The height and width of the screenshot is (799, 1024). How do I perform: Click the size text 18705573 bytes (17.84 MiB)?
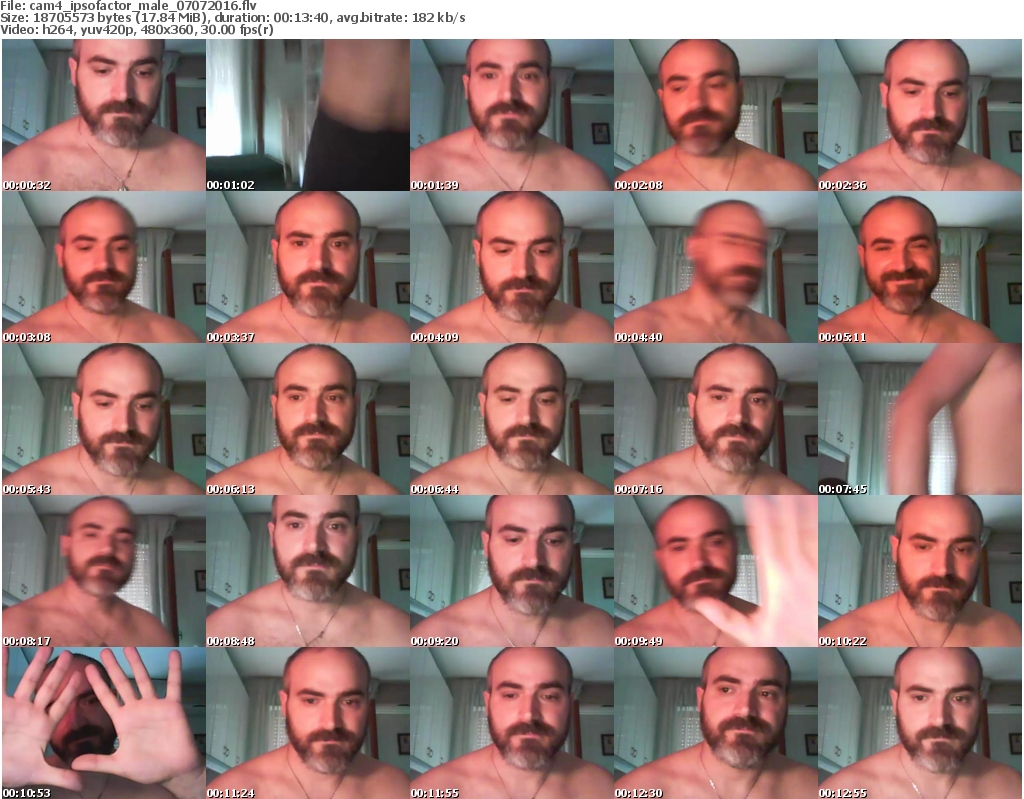point(119,18)
